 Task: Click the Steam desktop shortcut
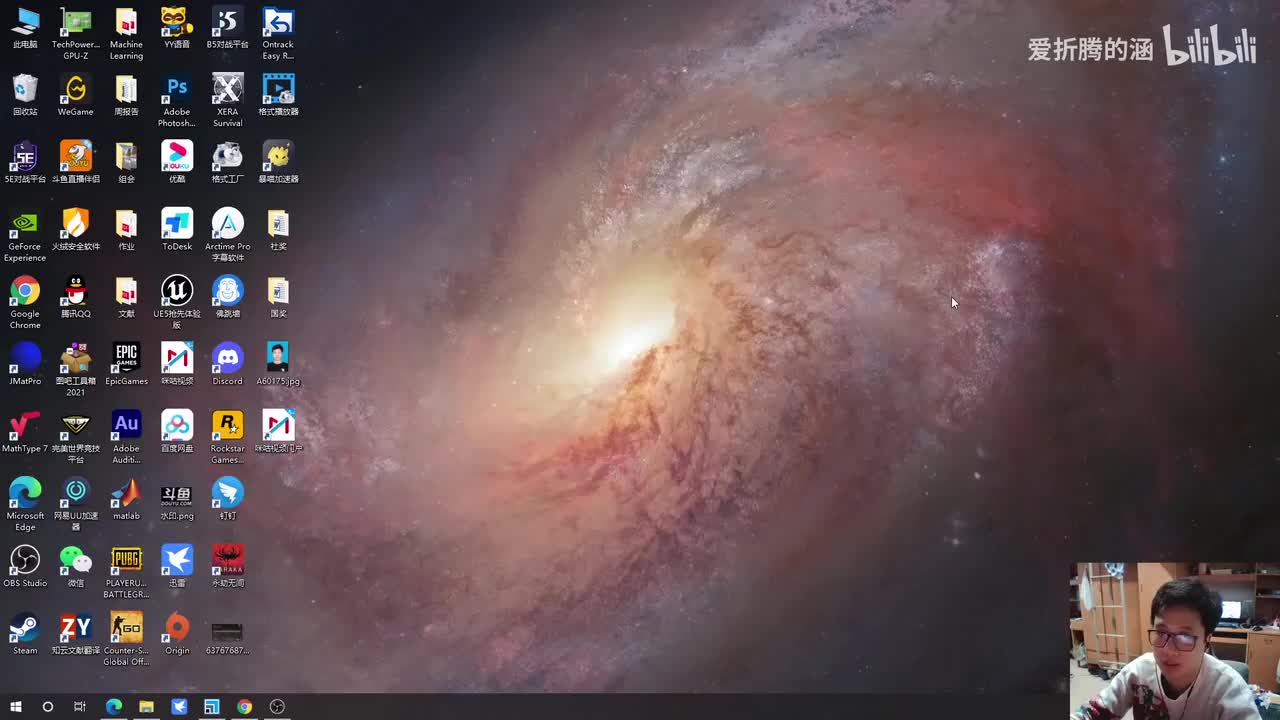(25, 634)
